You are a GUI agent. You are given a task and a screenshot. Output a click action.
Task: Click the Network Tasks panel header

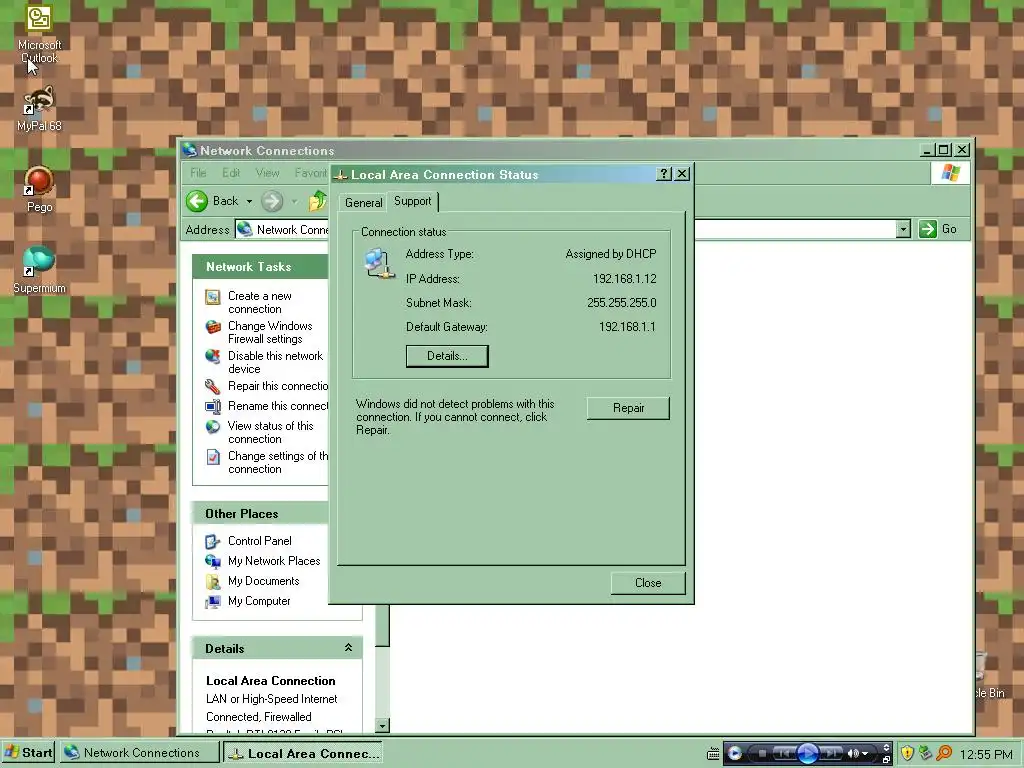coord(260,266)
